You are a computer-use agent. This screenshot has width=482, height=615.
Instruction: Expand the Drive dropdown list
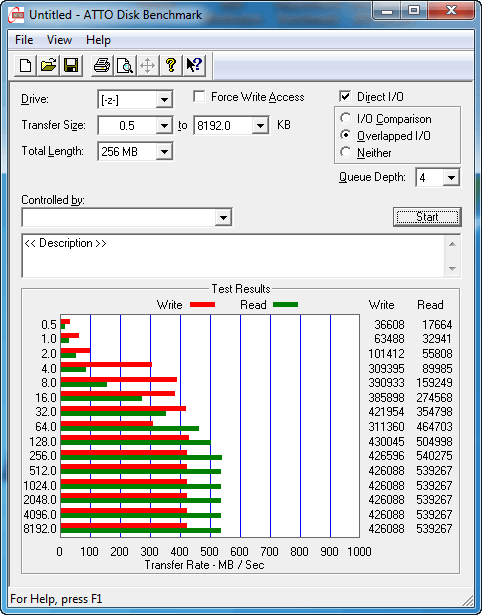pos(164,100)
